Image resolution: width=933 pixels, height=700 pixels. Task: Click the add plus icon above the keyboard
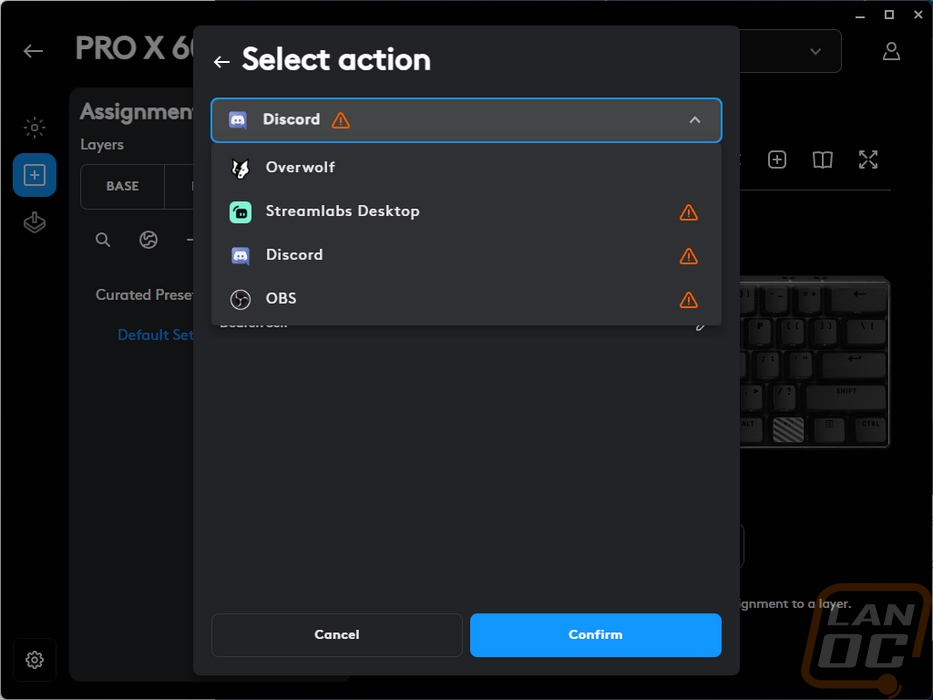pos(777,160)
